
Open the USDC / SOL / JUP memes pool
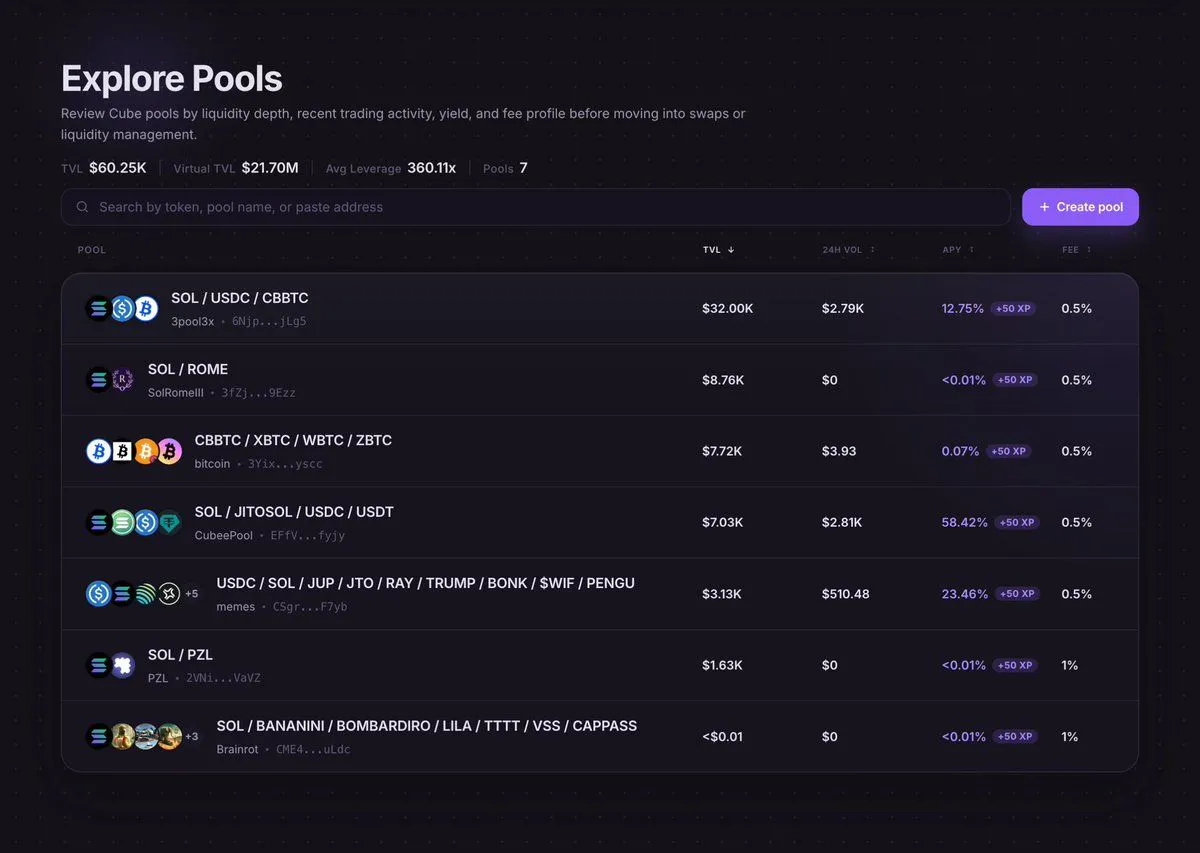coord(600,594)
